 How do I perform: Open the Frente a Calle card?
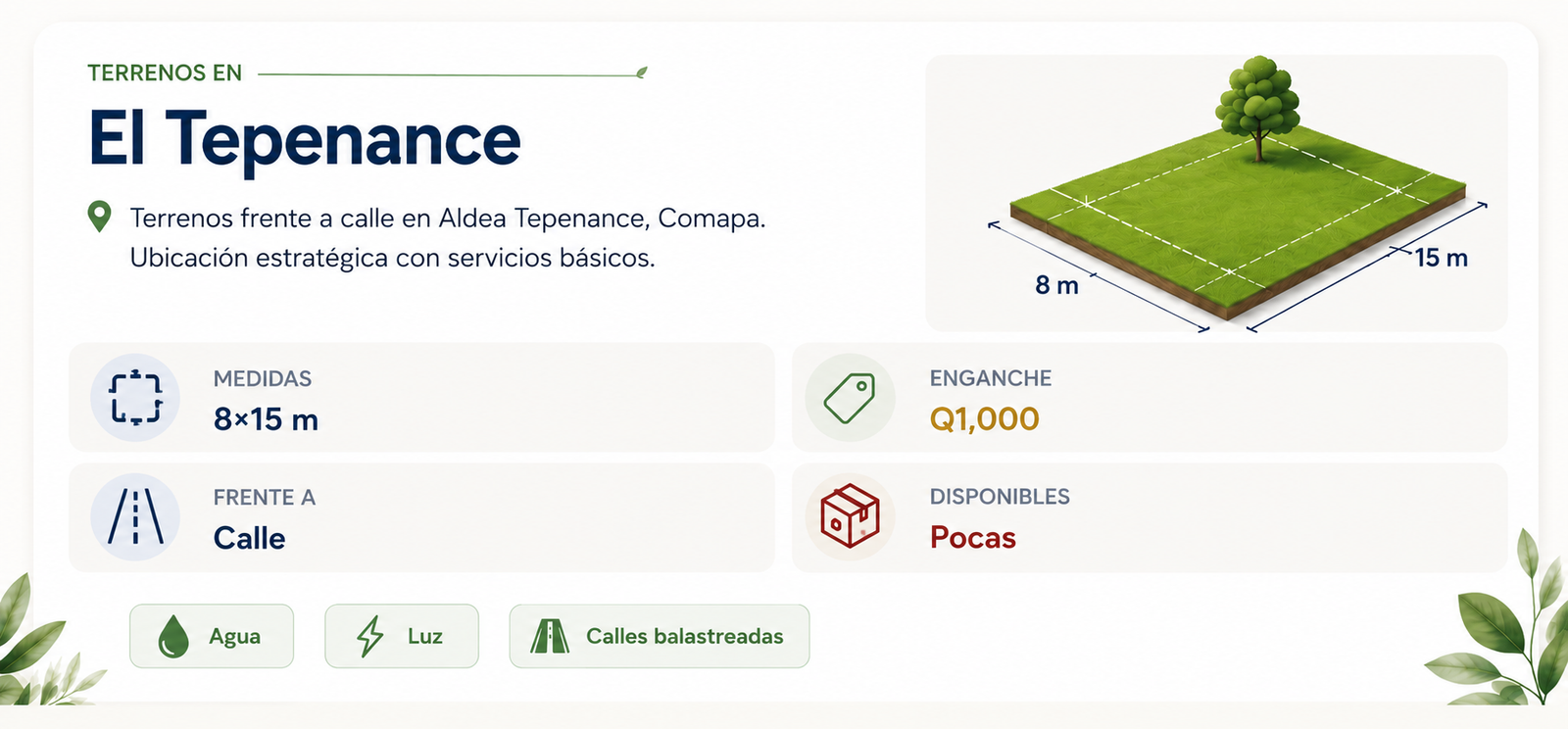(421, 517)
